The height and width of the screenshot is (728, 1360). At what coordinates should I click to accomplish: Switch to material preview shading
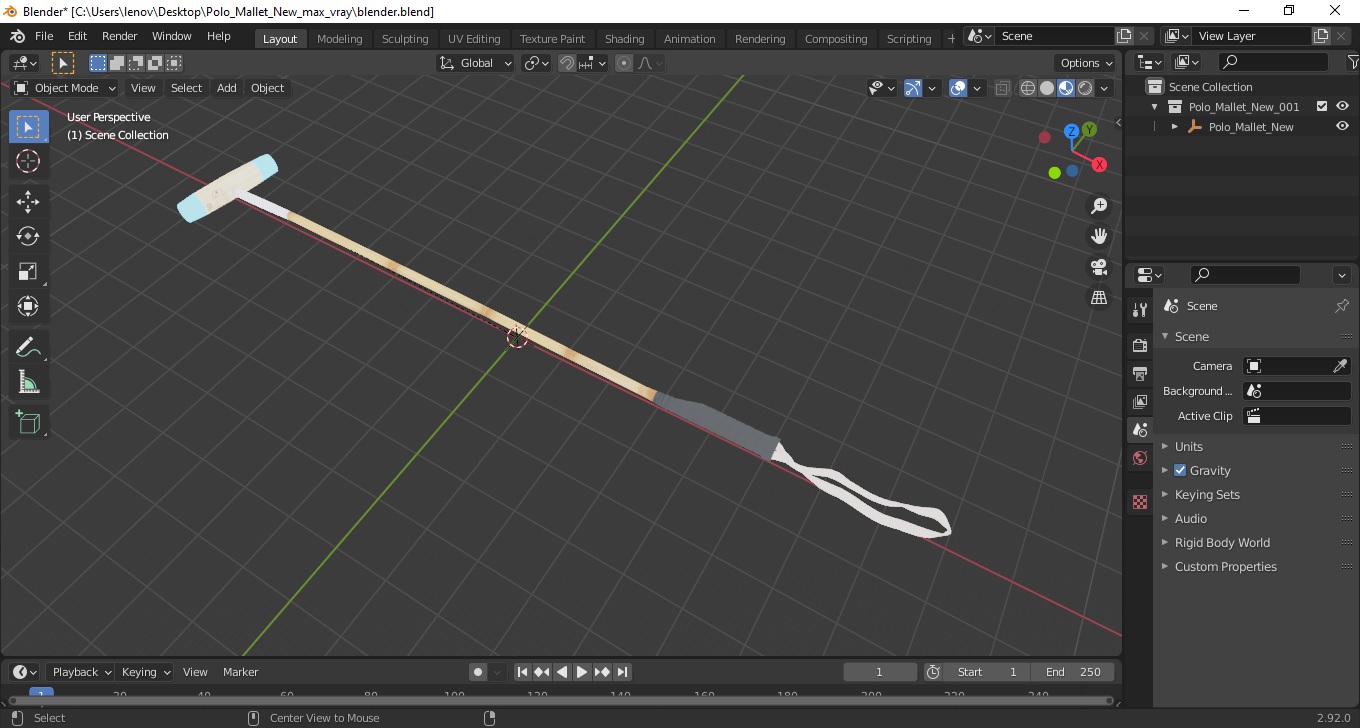(x=1066, y=88)
